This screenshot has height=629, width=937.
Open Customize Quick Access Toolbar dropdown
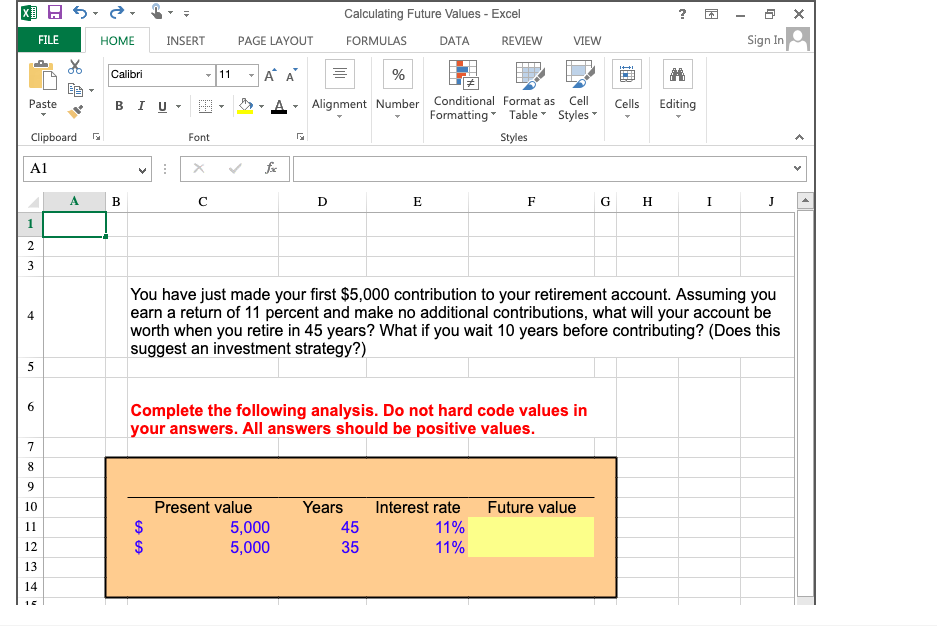pos(186,13)
